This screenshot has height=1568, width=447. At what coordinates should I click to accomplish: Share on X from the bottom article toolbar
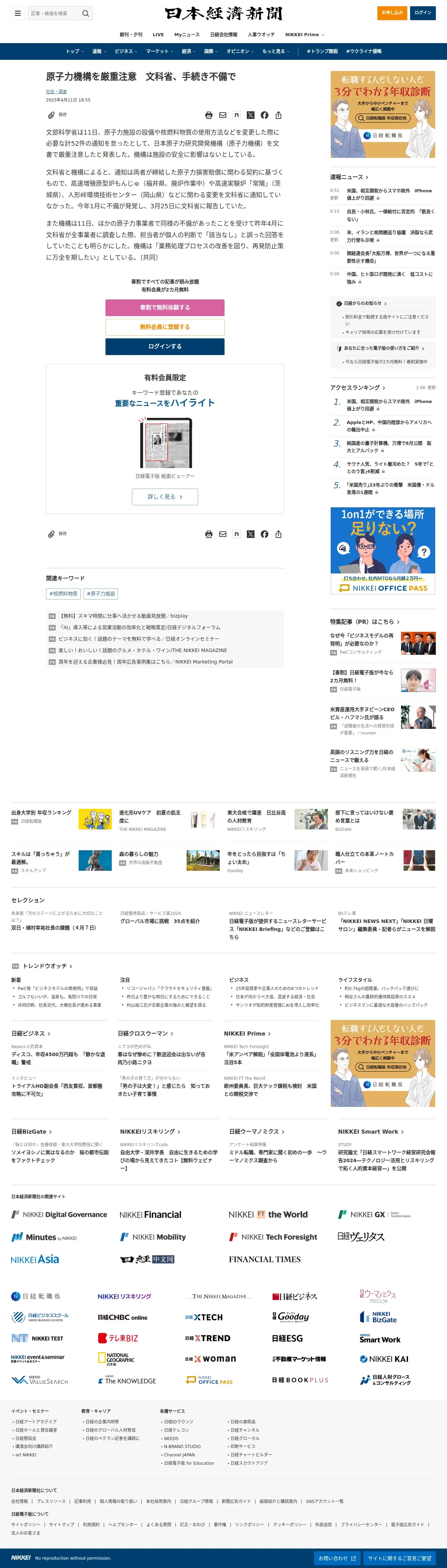pyautogui.click(x=250, y=534)
